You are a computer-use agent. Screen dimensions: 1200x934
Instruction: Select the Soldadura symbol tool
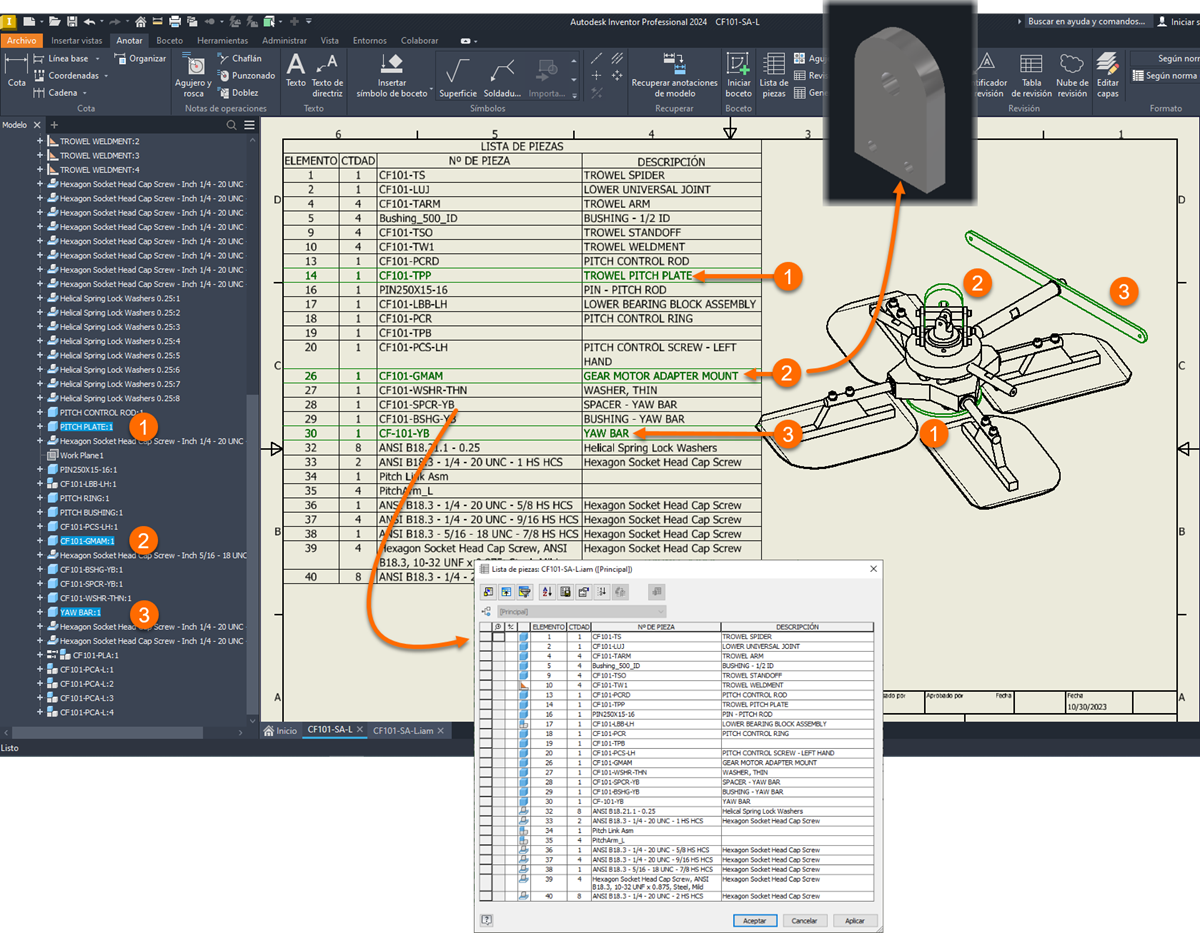[503, 76]
